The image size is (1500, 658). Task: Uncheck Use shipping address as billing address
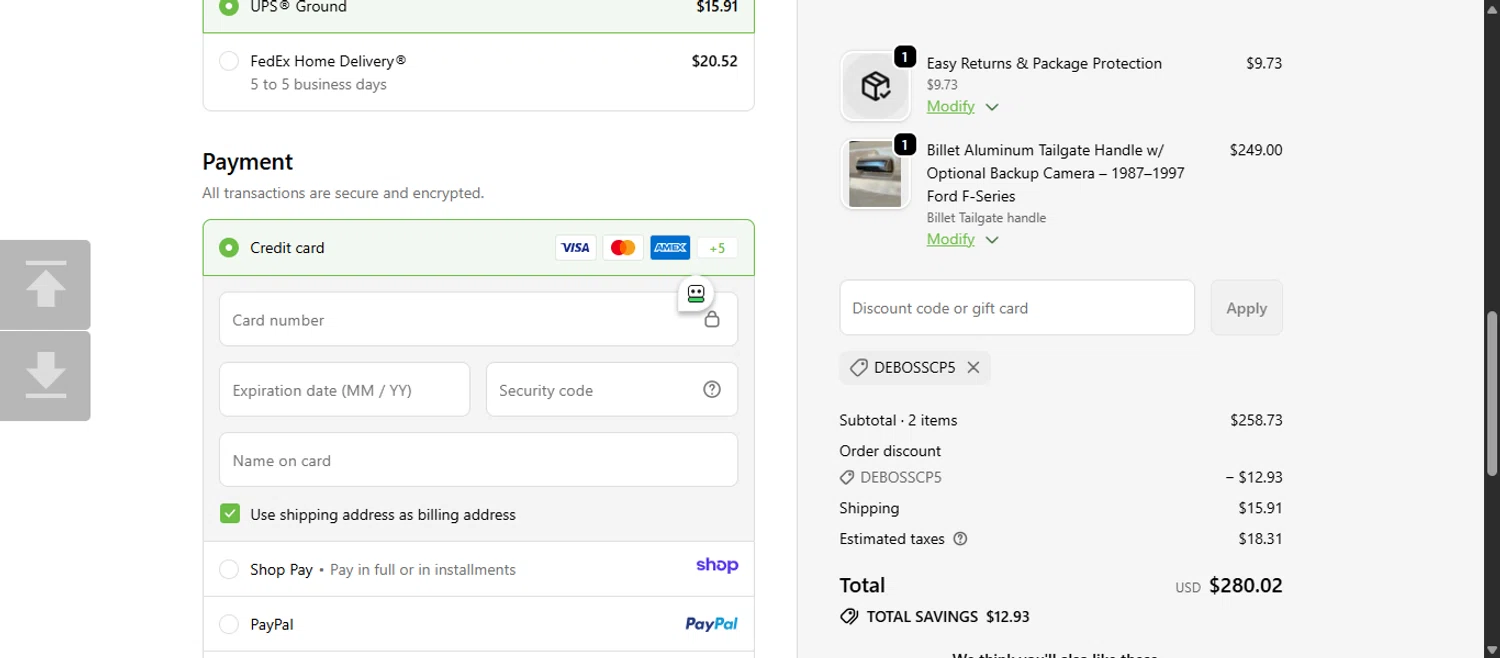pyautogui.click(x=230, y=514)
